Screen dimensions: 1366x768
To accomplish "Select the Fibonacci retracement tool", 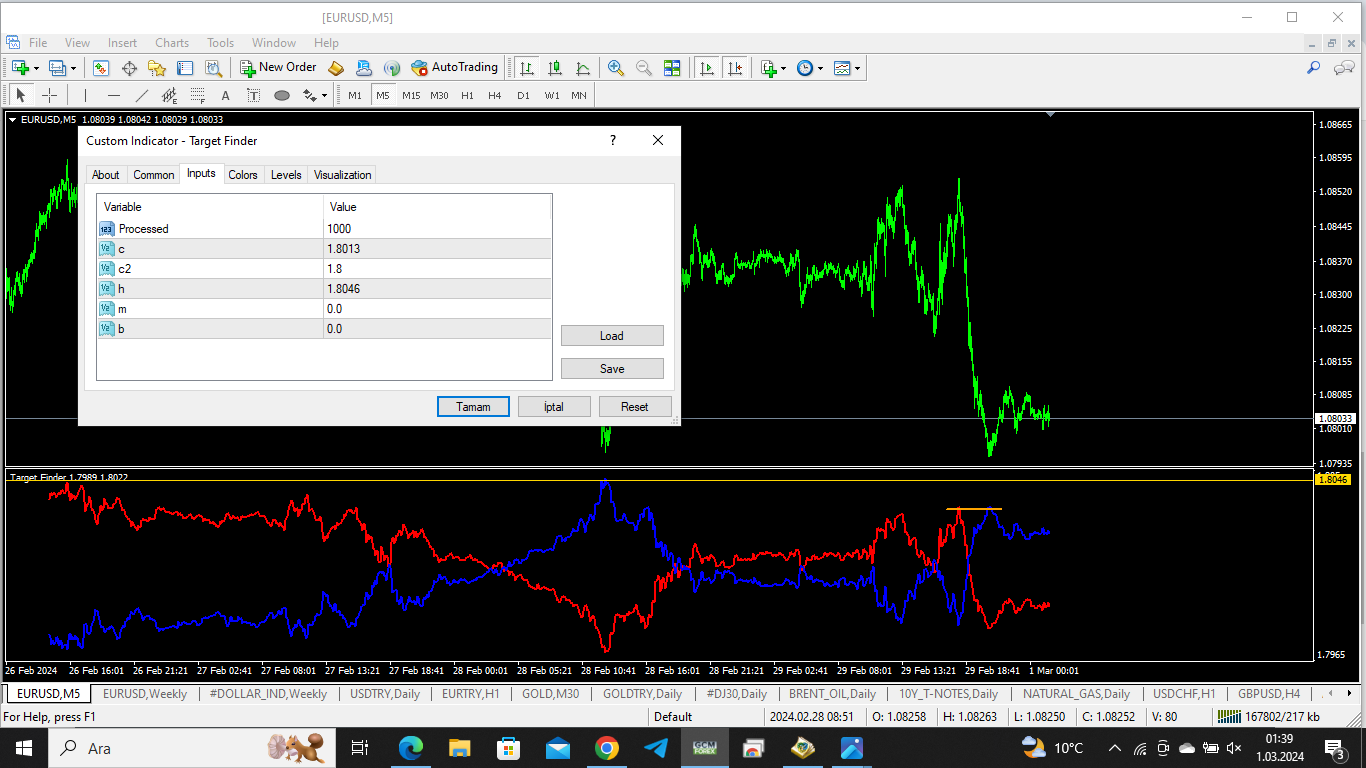I will 198,96.
